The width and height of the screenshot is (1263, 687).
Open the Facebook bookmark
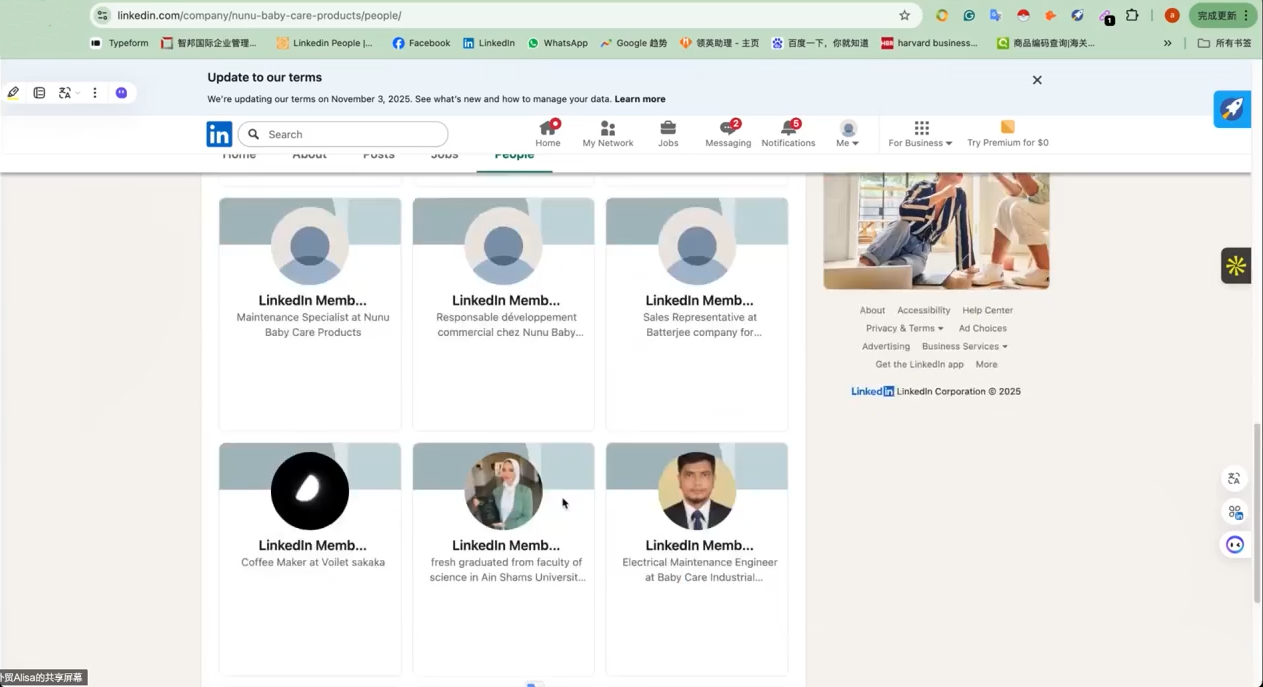click(x=421, y=43)
